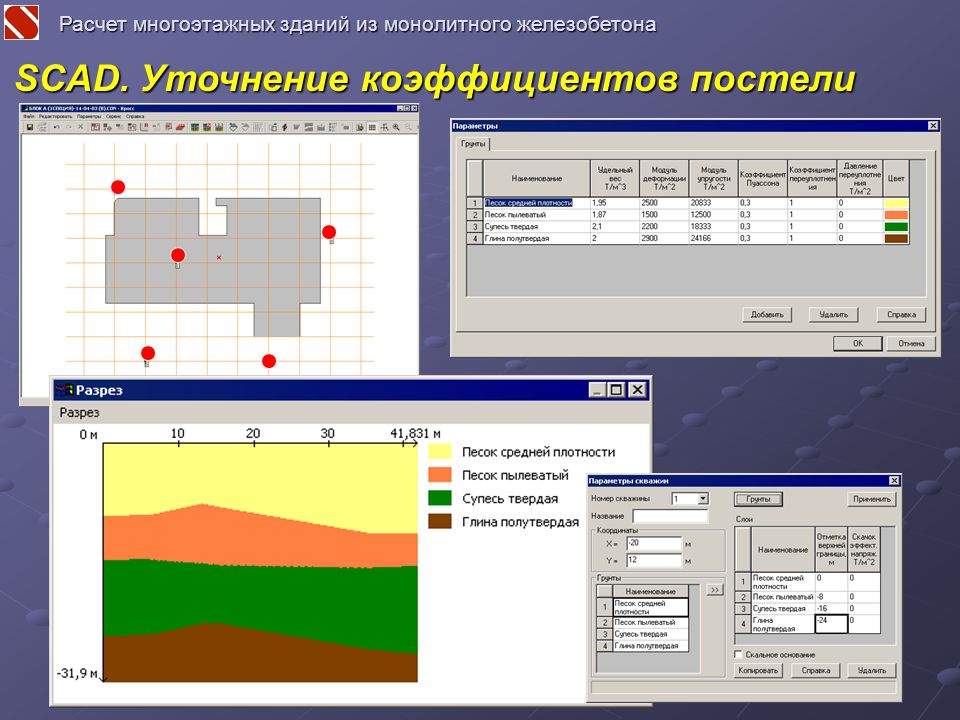Click Песок средней плотности legend entry in Разрез
Viewport: 960px width, 720px height.
coord(538,452)
